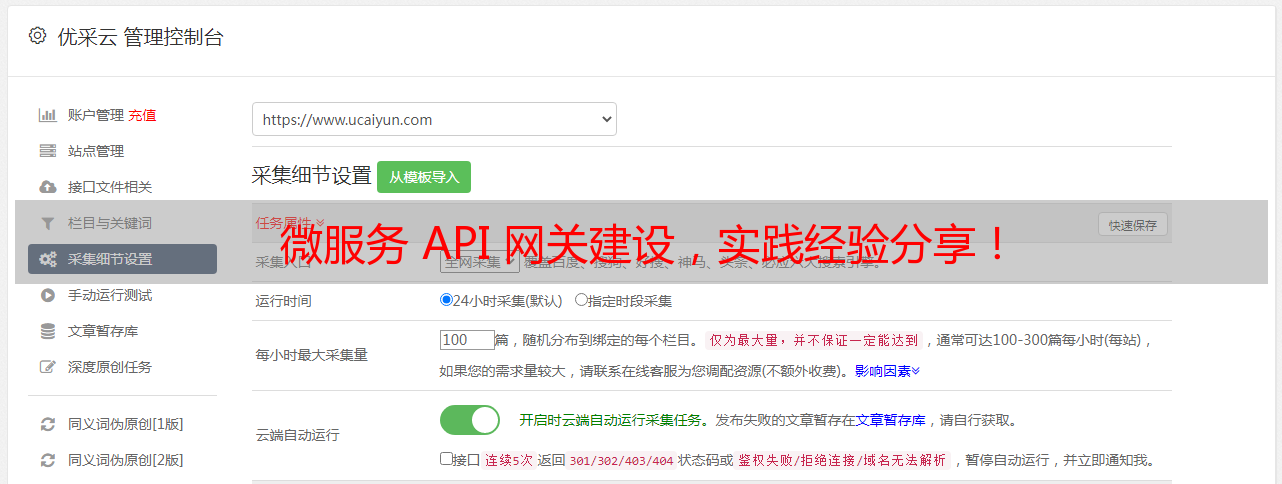Open 手动运行测试 in the sidebar
This screenshot has height=484, width=1282.
pyautogui.click(x=110, y=295)
